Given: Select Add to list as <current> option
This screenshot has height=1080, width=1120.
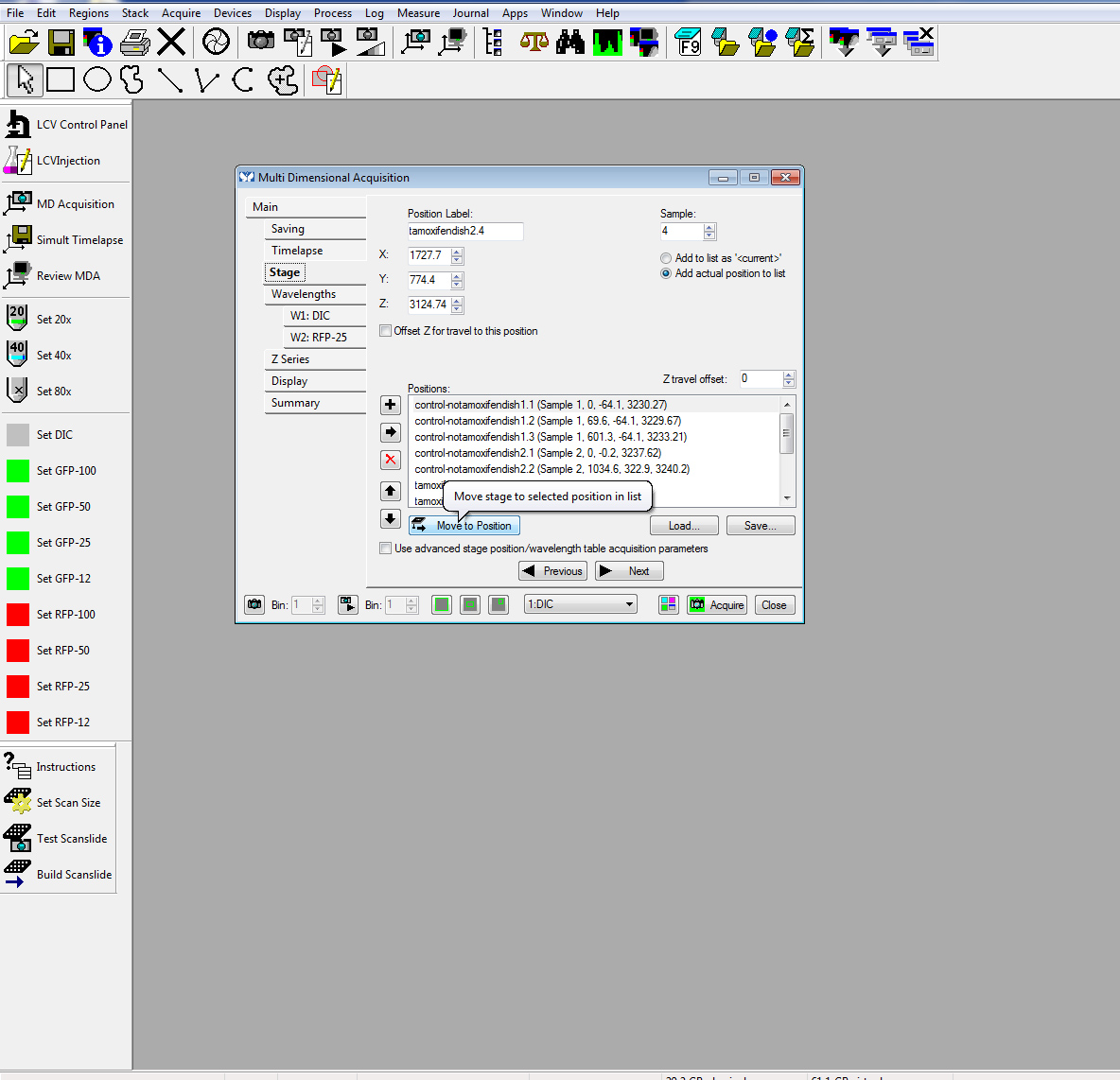Looking at the screenshot, I should coord(666,258).
